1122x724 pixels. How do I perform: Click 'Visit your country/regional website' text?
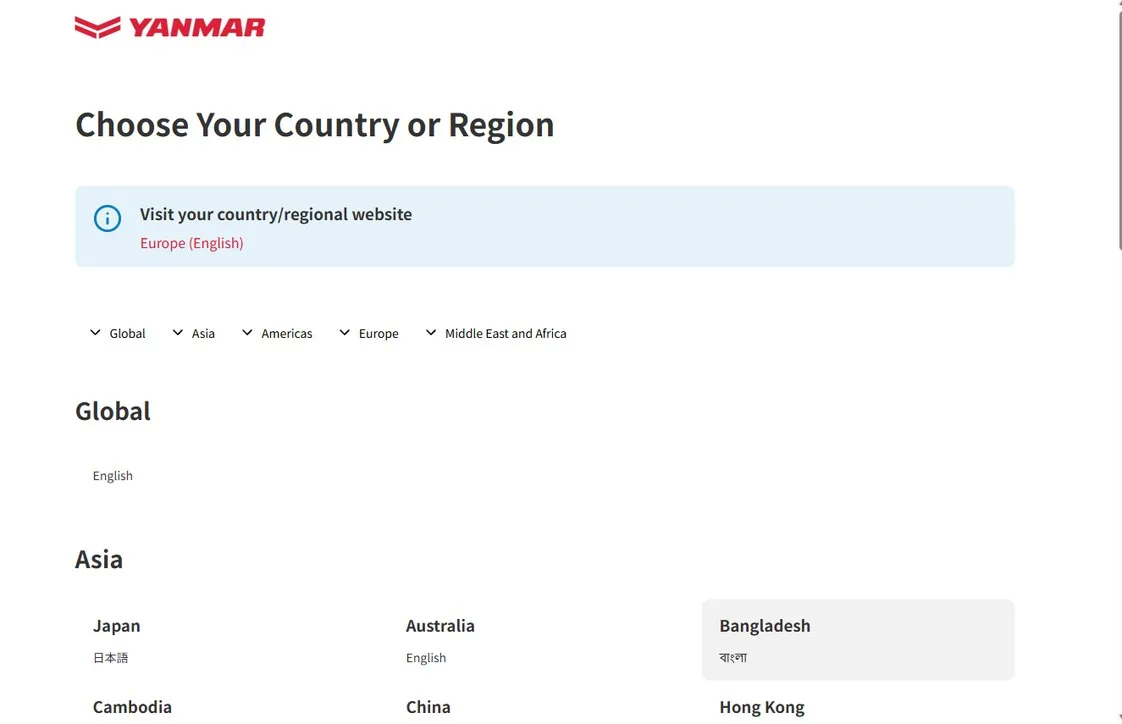tap(276, 215)
